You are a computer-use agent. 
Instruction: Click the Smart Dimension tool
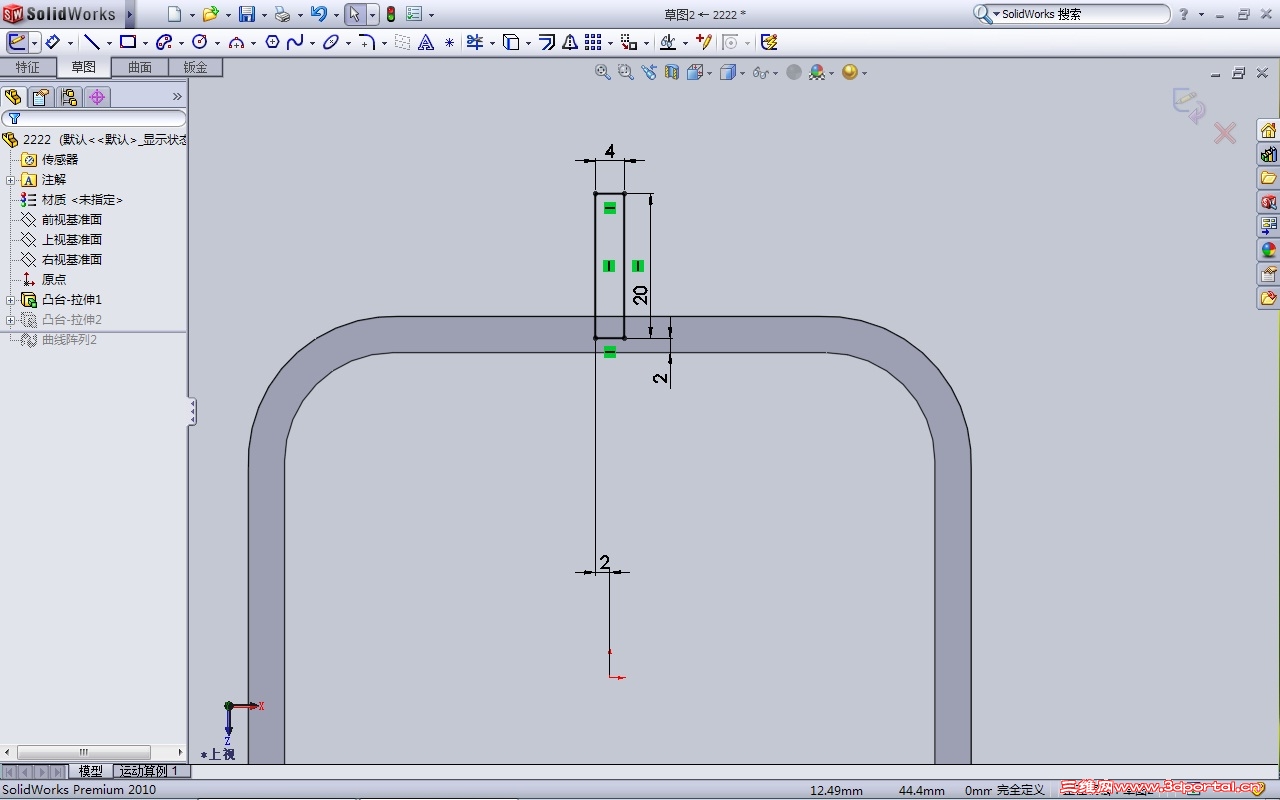[x=53, y=42]
